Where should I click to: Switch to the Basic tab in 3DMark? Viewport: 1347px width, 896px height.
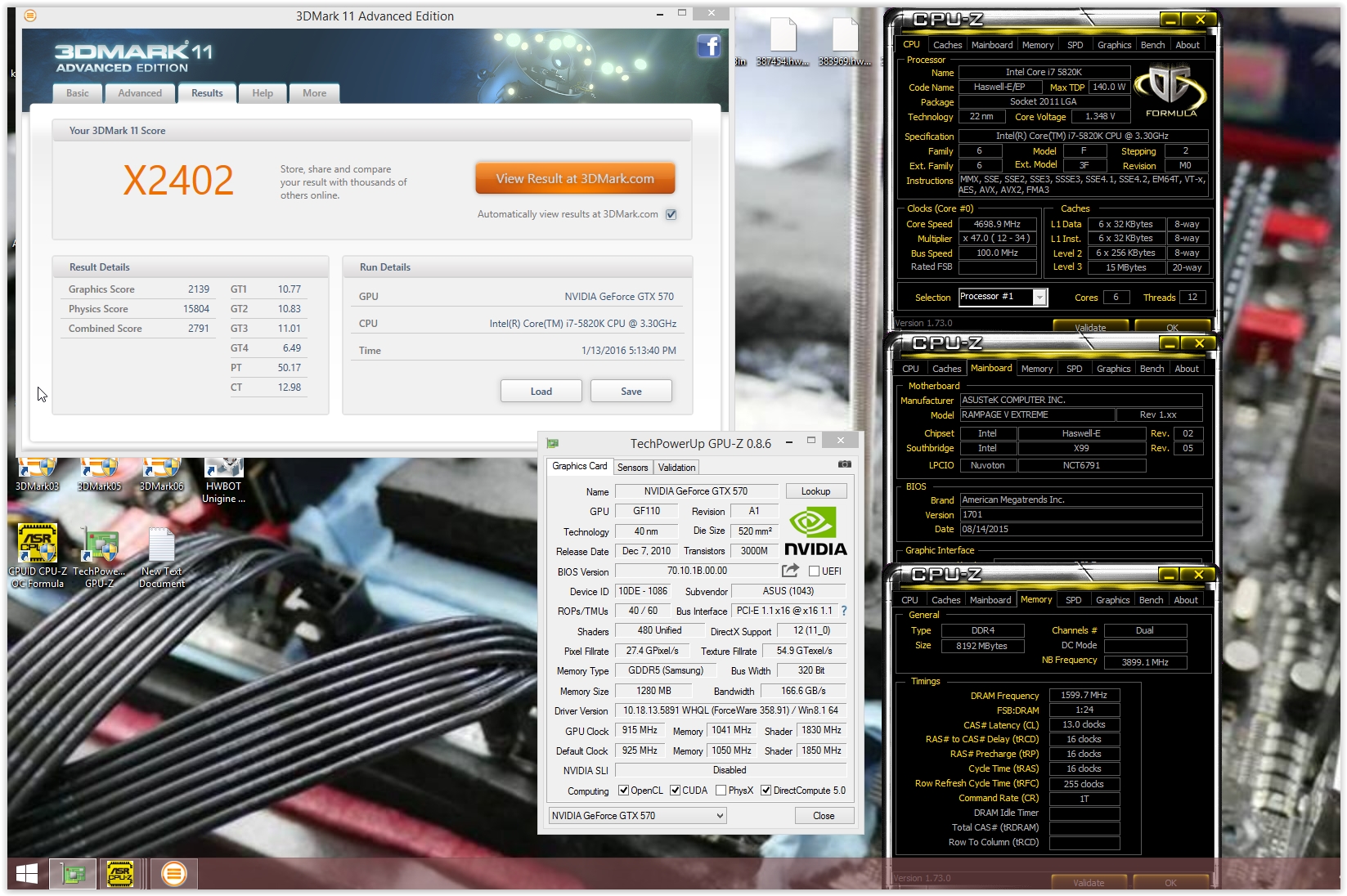[78, 93]
